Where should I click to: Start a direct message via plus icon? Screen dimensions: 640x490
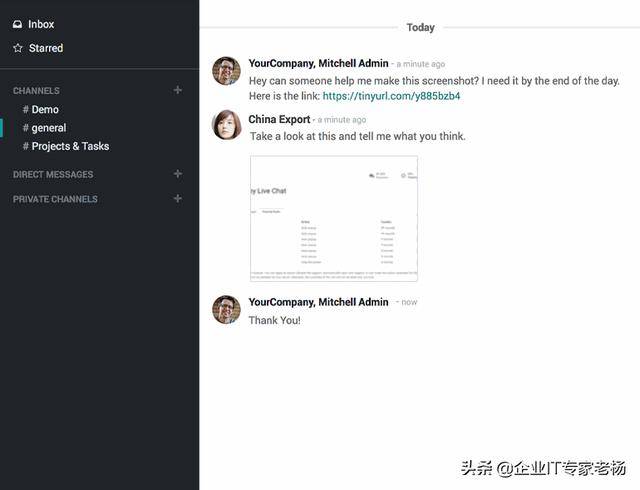[178, 174]
